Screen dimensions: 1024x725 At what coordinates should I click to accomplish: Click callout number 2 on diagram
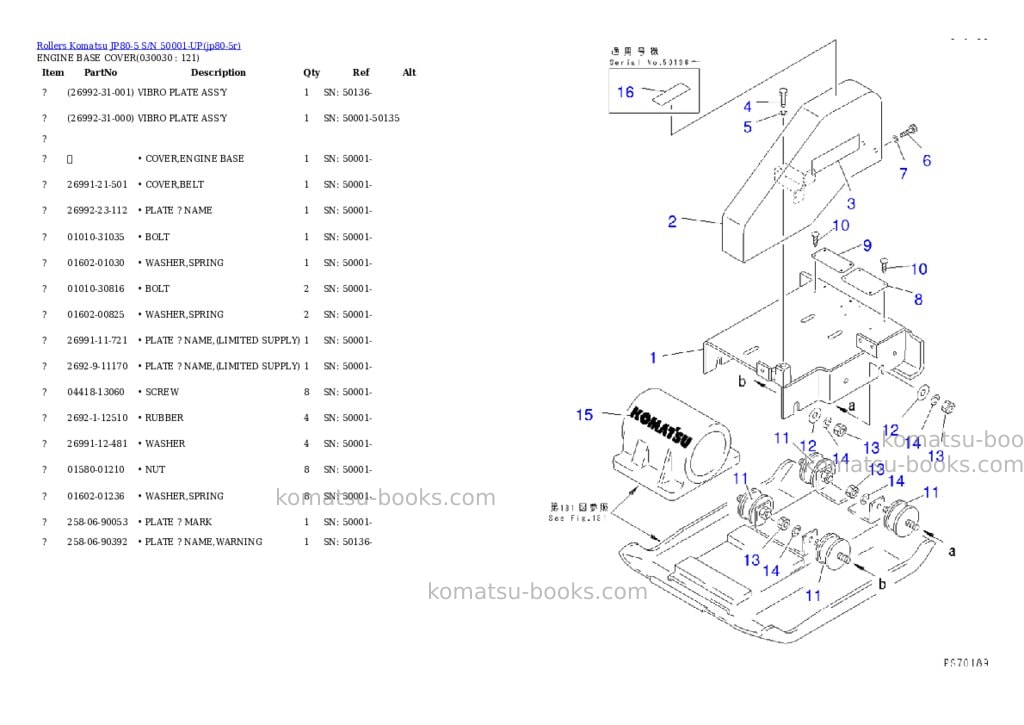tap(672, 221)
